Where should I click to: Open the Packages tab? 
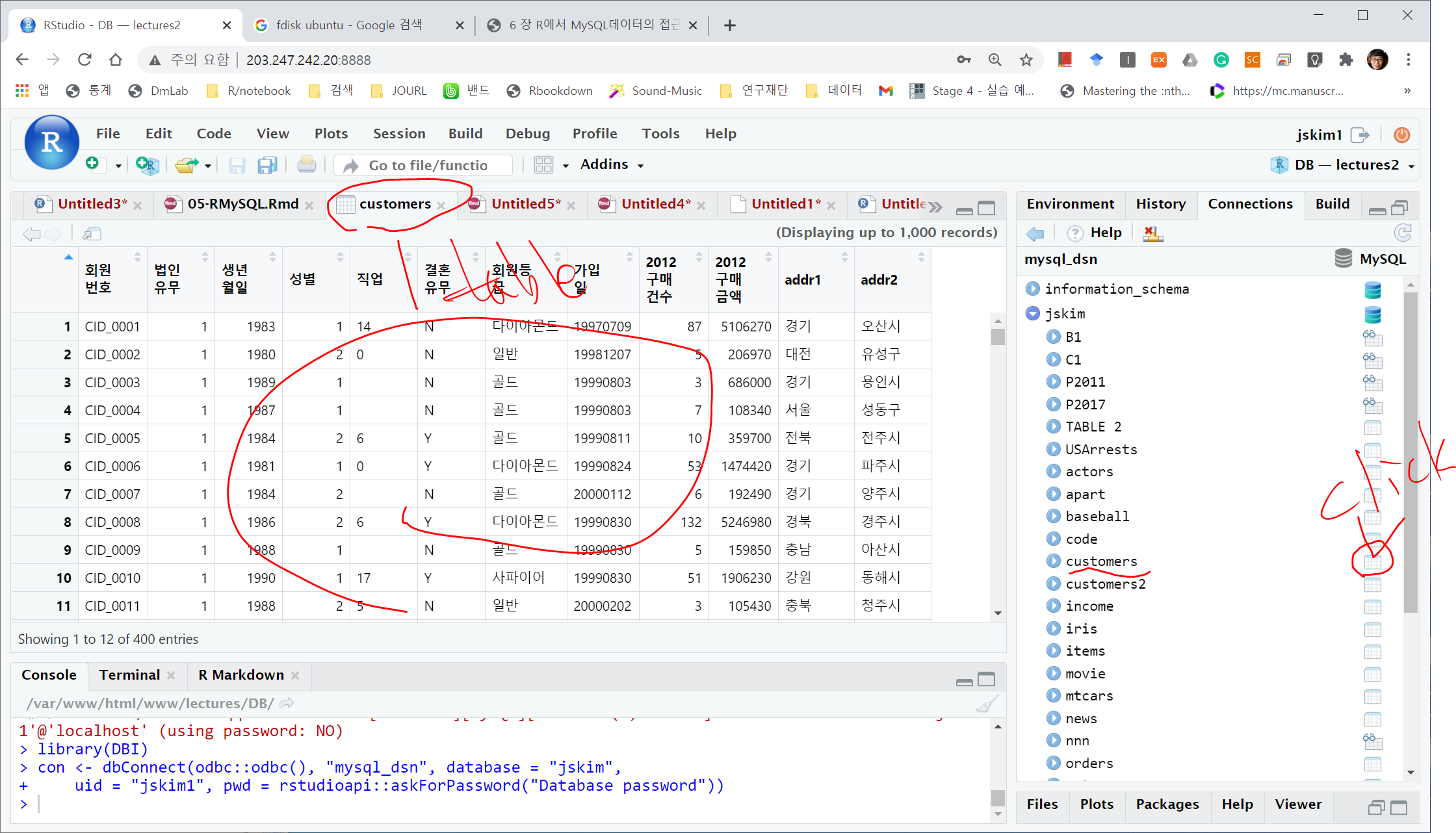tap(1167, 804)
